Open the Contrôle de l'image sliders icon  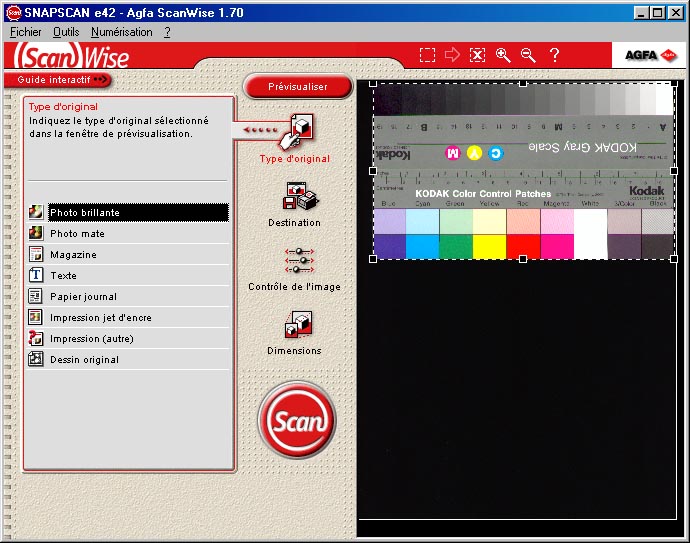click(299, 260)
